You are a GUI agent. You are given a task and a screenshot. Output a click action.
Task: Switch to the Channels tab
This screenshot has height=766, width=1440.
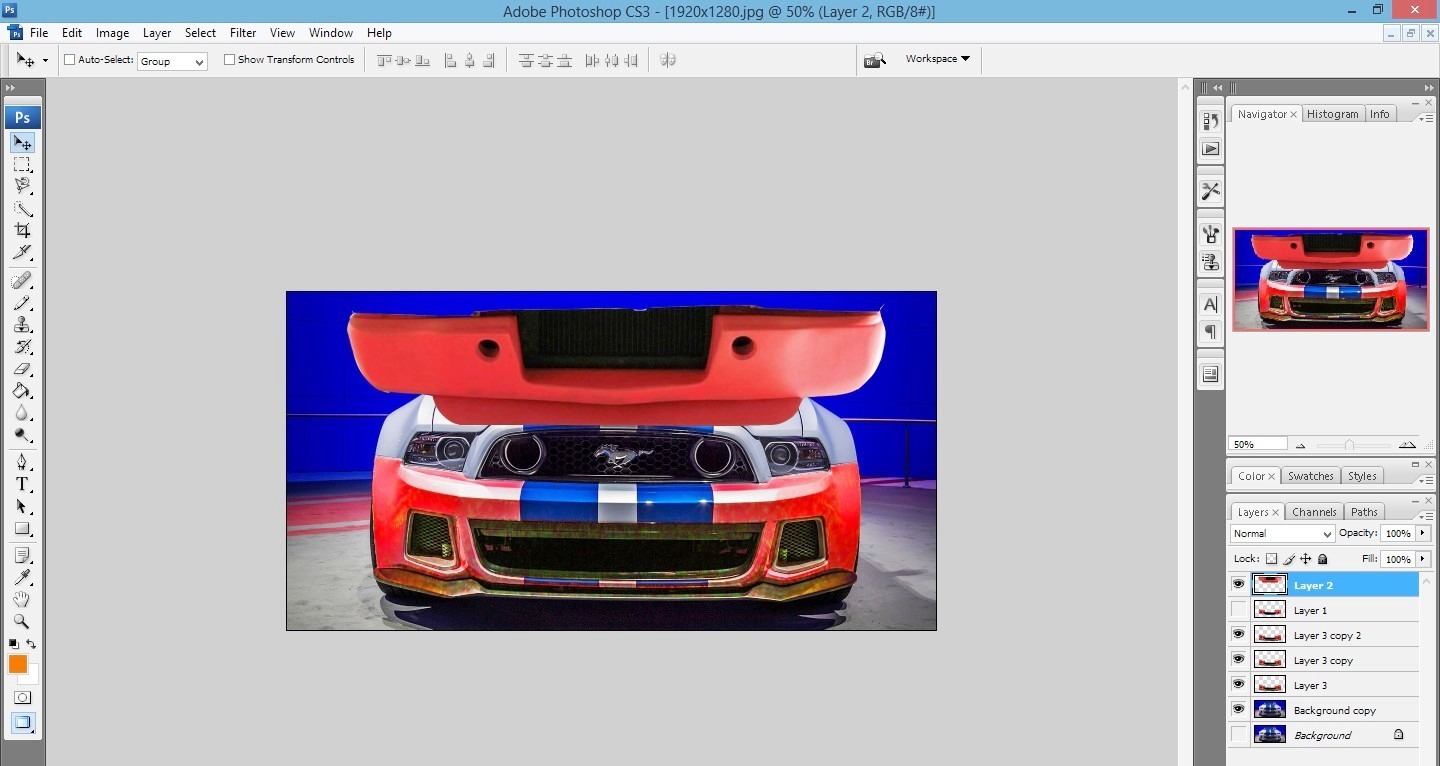1314,512
